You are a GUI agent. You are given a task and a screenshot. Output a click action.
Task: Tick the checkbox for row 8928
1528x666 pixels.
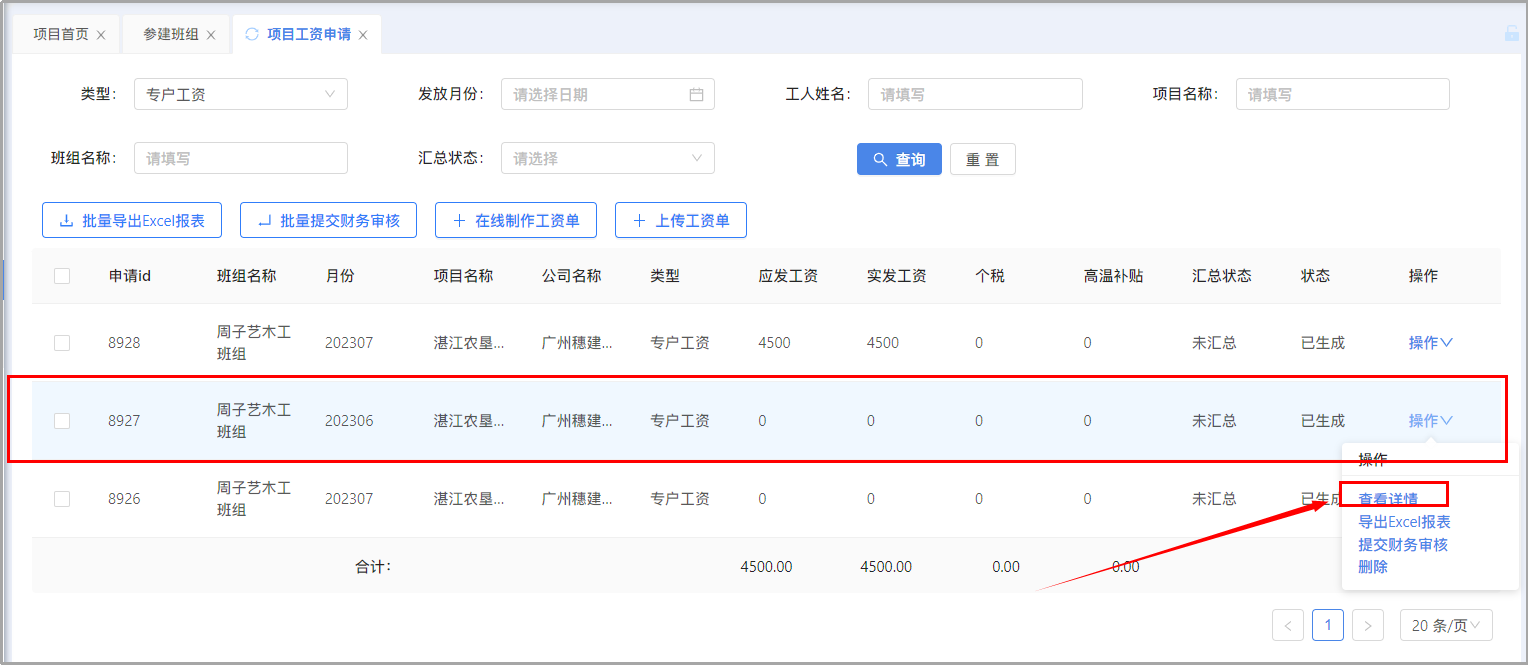tap(62, 343)
